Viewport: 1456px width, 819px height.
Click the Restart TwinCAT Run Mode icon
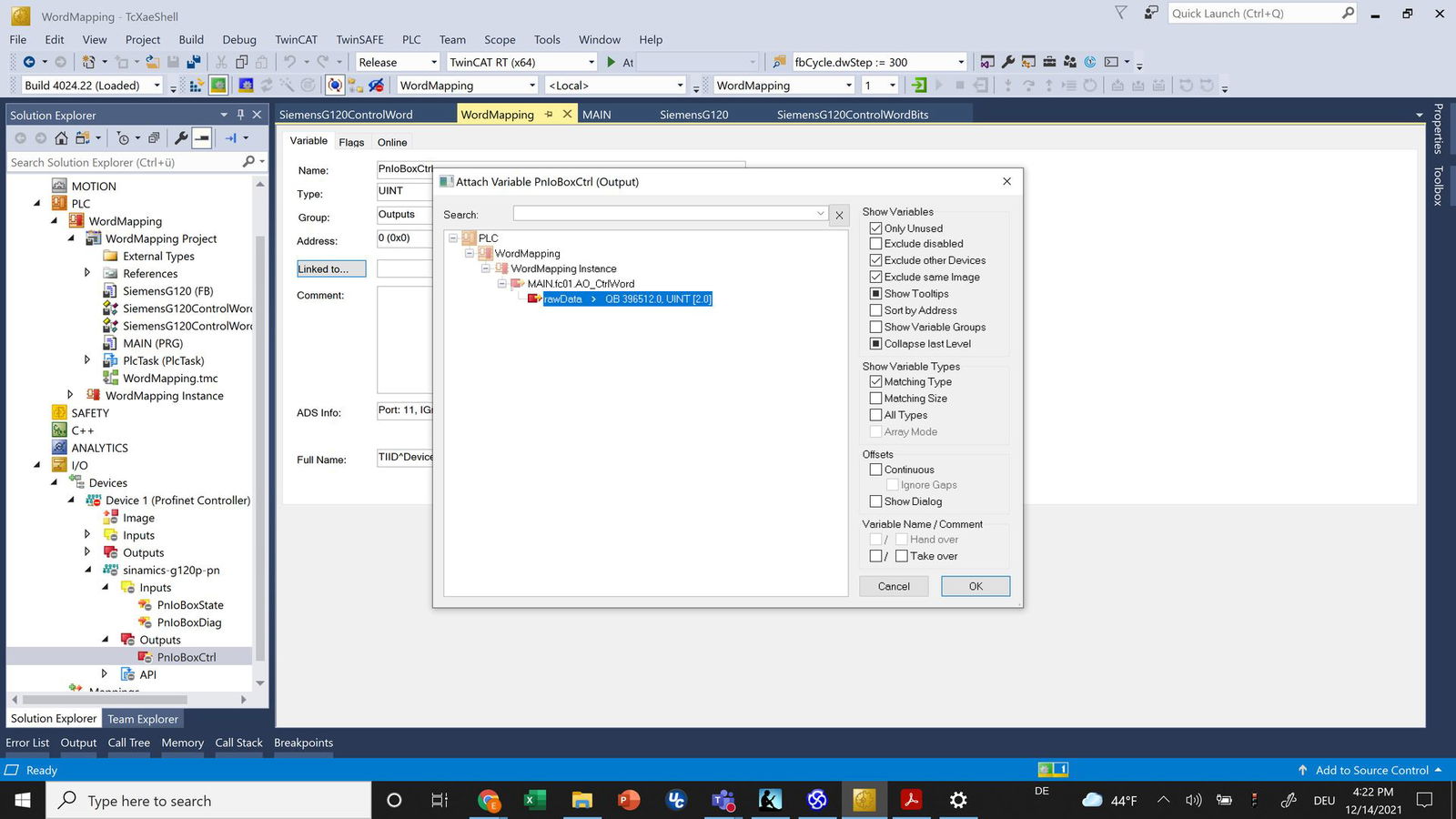218,86
